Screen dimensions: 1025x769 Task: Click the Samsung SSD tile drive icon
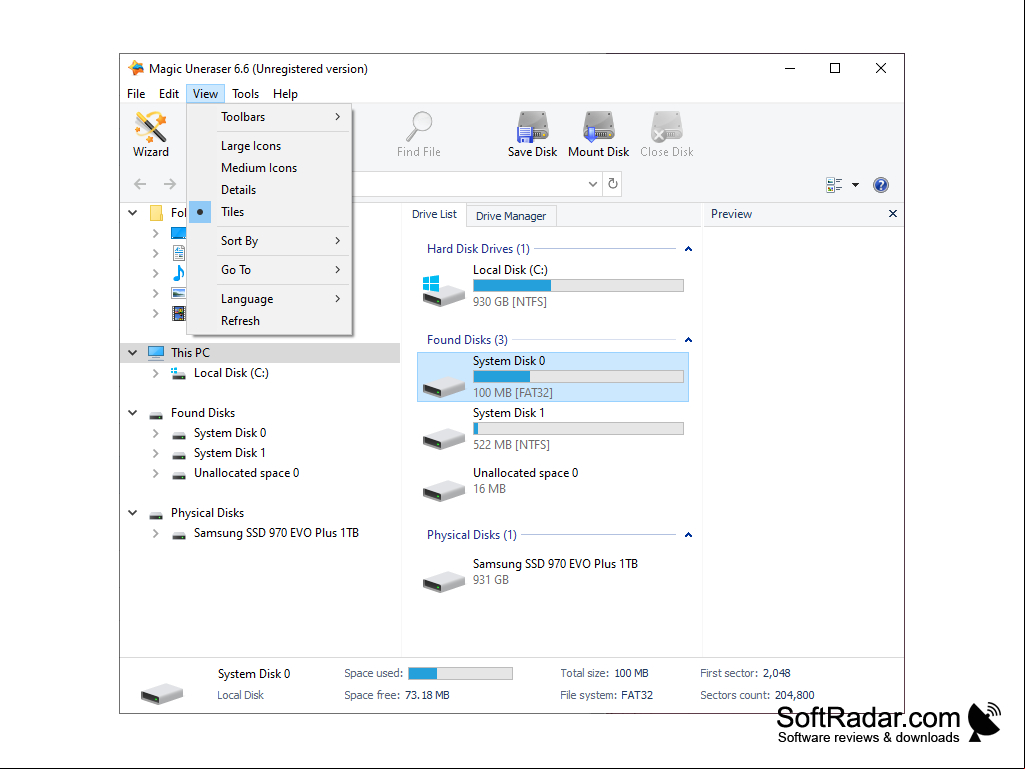pos(443,581)
